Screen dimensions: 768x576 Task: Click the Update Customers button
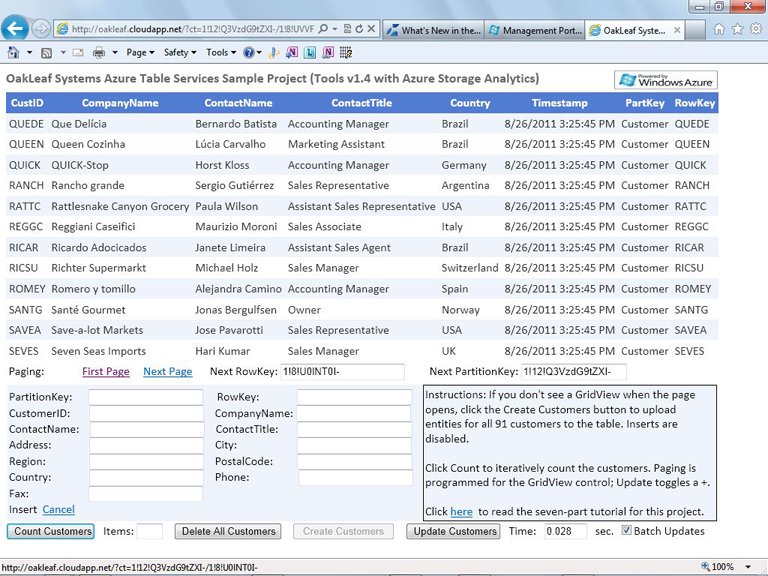pyautogui.click(x=453, y=531)
